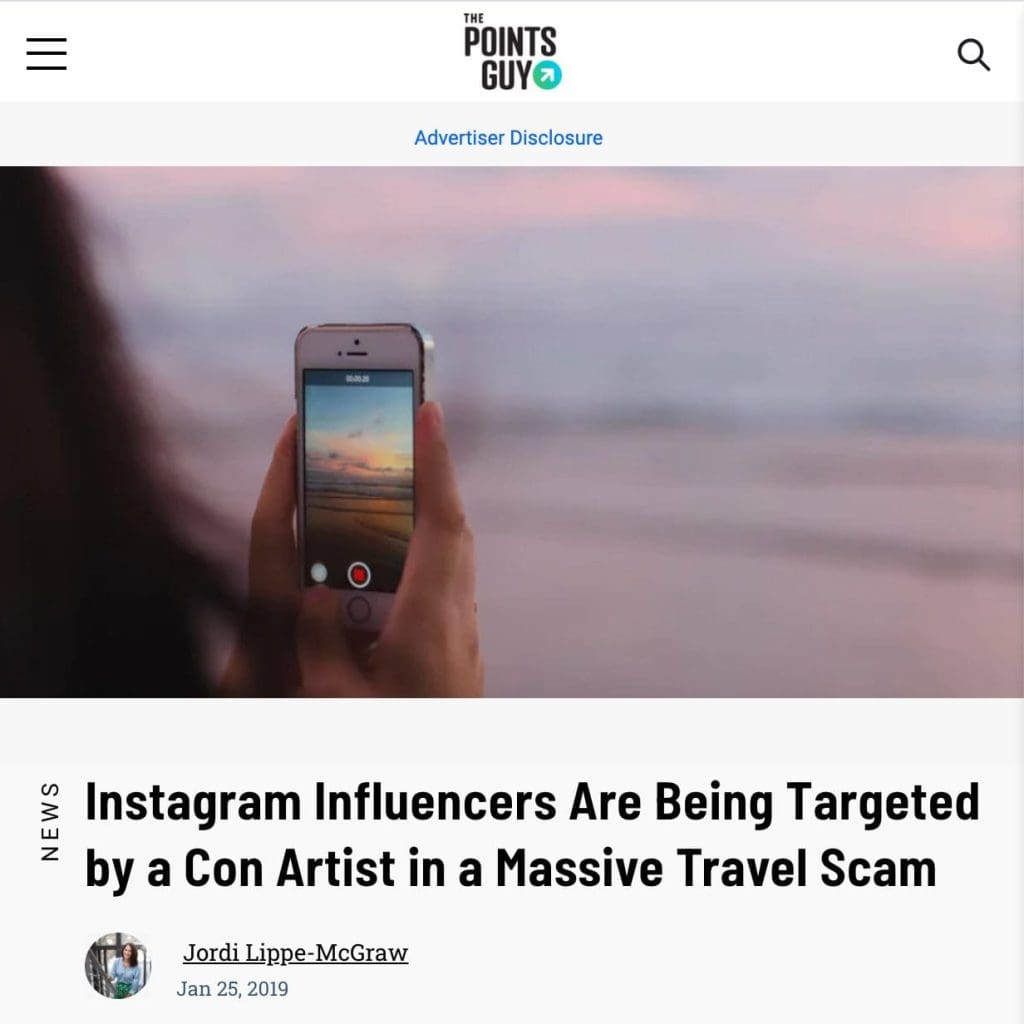1024x1024 pixels.
Task: Tap red record button on photographed phone
Action: click(359, 575)
